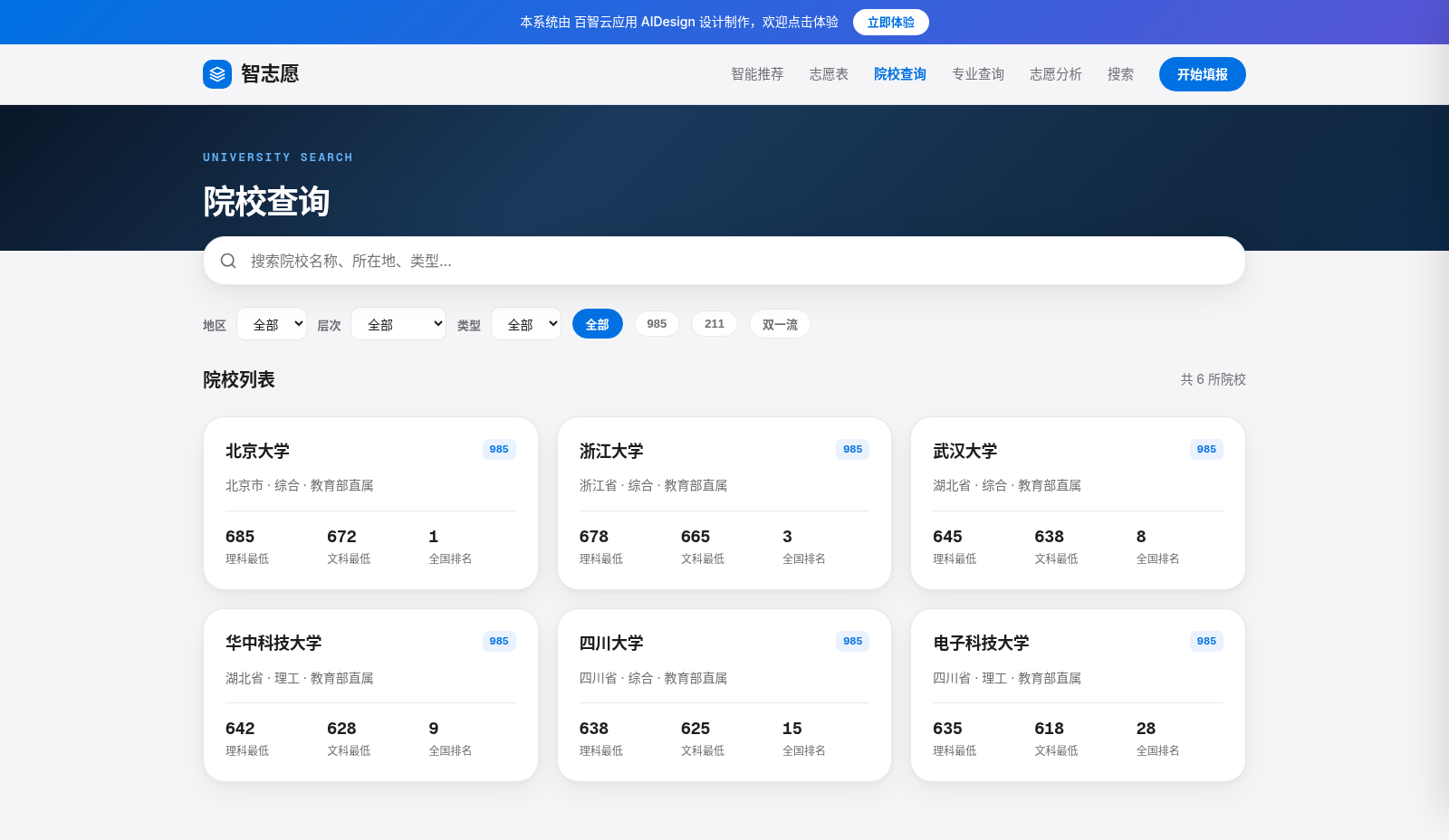Go to the 志愿表 page

tap(829, 74)
